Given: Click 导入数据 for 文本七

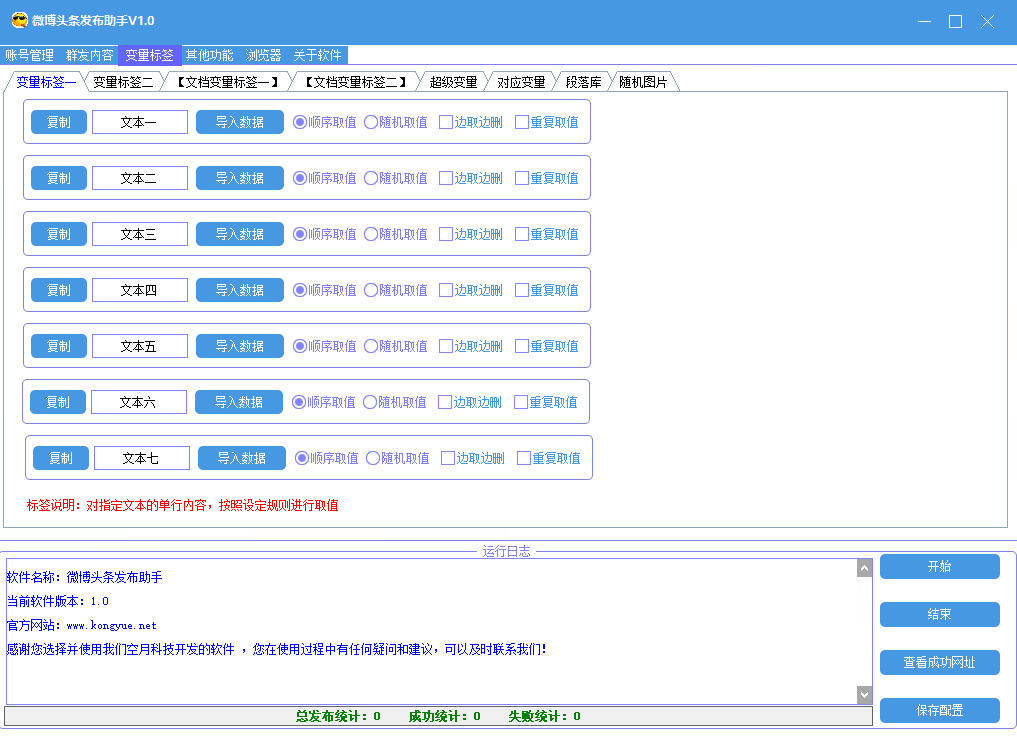Looking at the screenshot, I should tap(242, 458).
